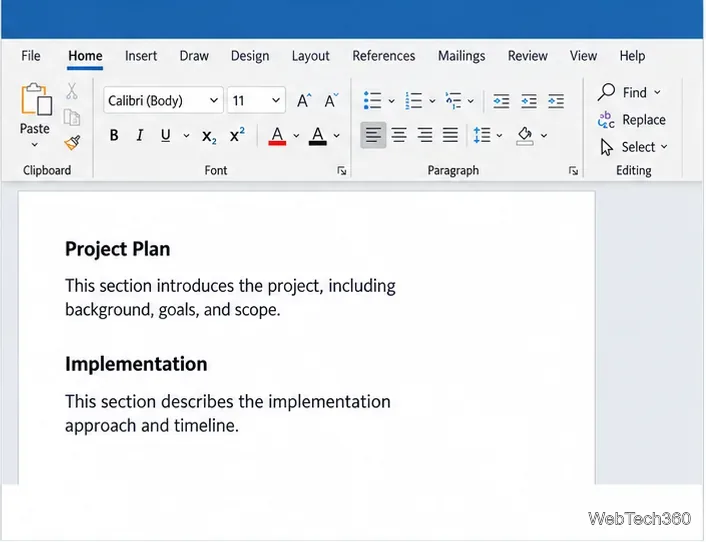Insert a bulleted list
706x542 pixels.
click(372, 100)
